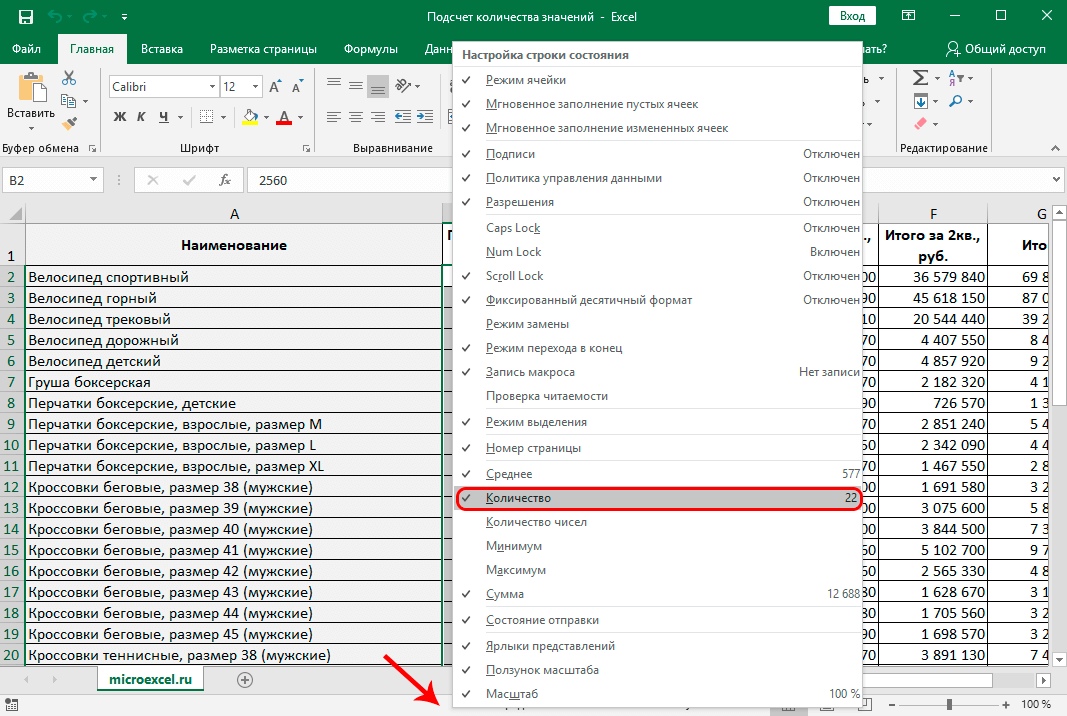Click the Insert function fx icon
This screenshot has width=1067, height=716.
[x=225, y=180]
